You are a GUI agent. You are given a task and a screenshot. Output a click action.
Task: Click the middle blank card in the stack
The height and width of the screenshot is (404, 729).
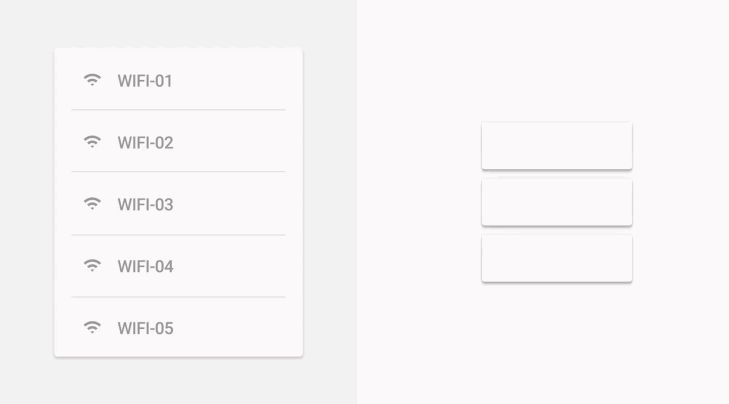[557, 202]
